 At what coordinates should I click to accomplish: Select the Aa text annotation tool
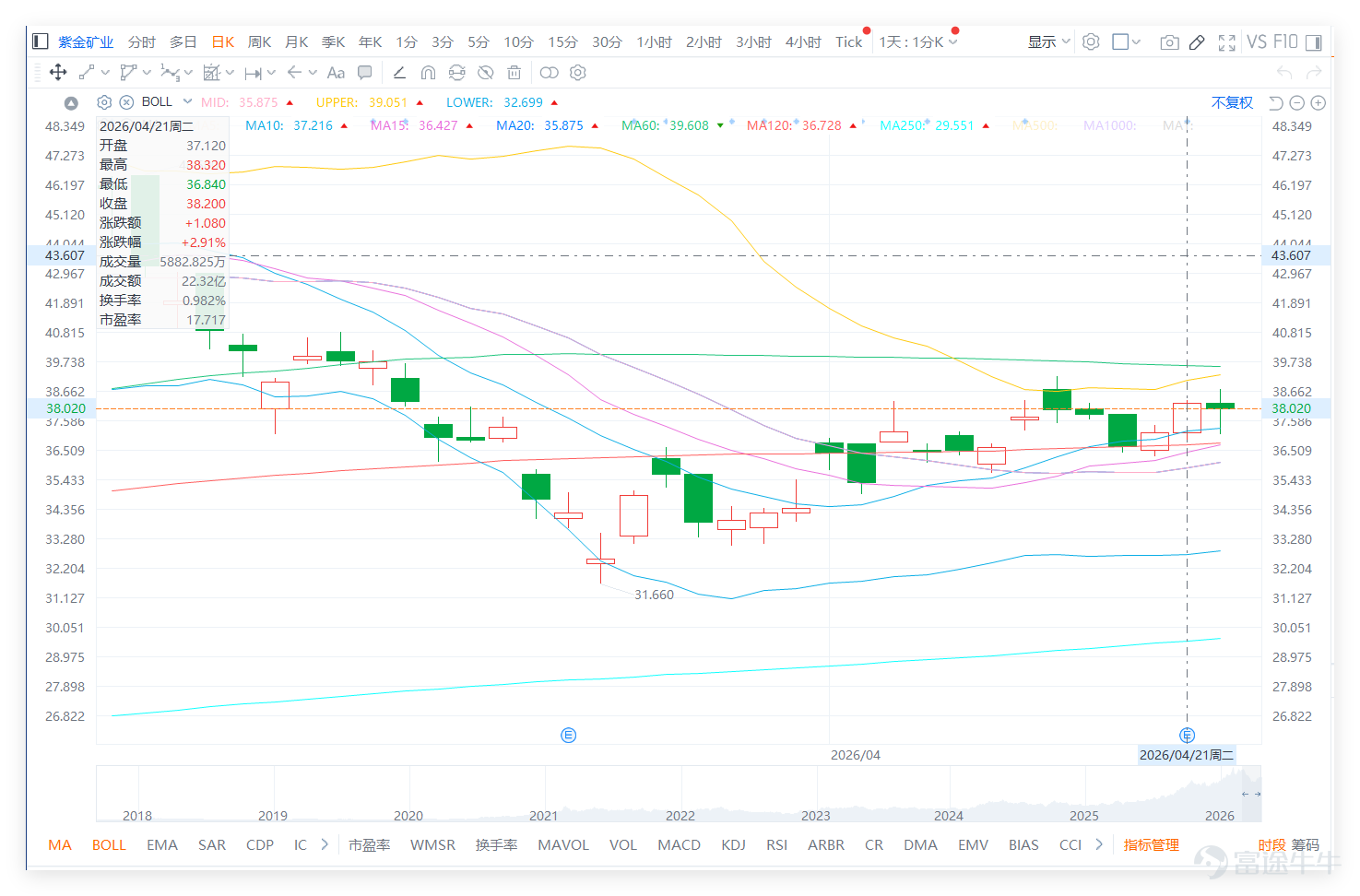[336, 72]
